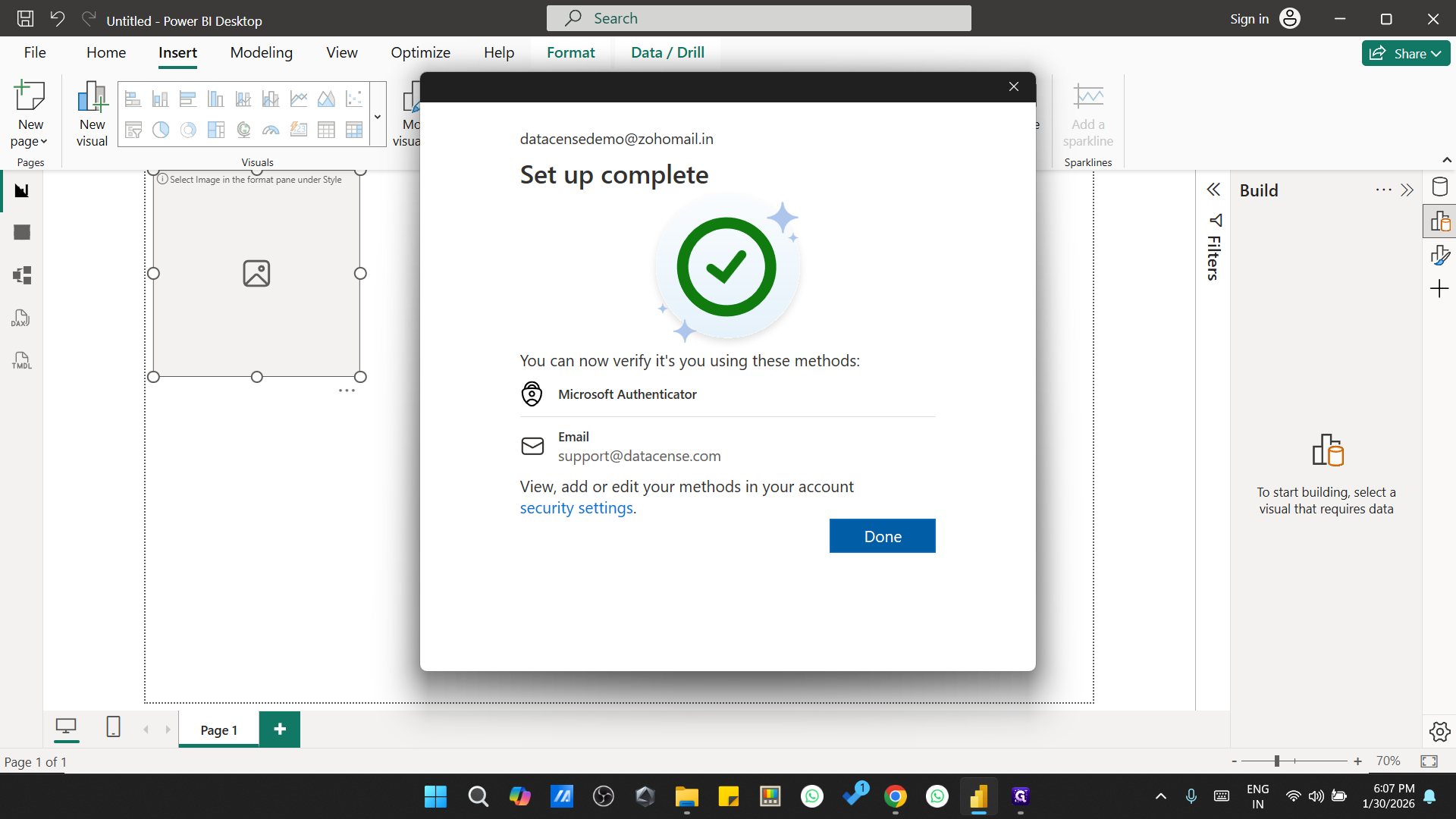
Task: Open the security settings link
Action: [576, 508]
